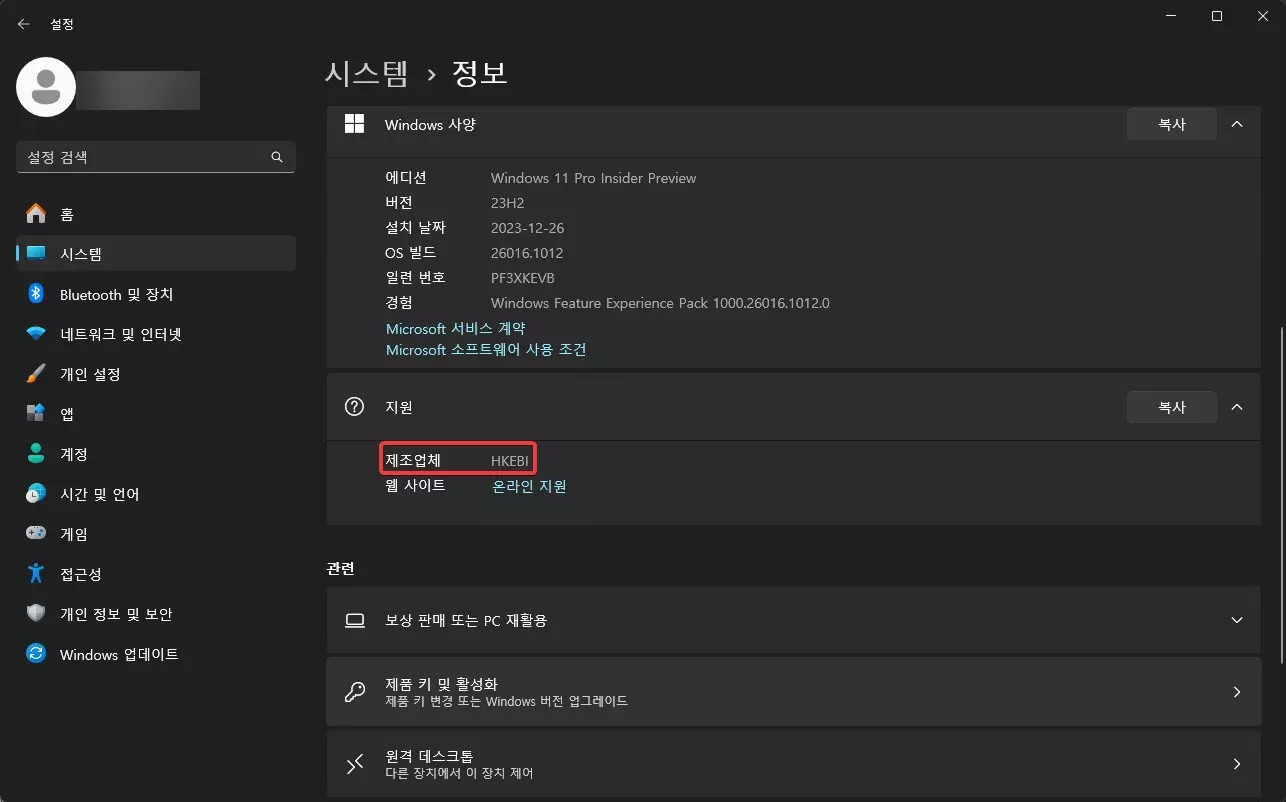
Task: Click the Home house icon in sidebar
Action: pos(36,214)
